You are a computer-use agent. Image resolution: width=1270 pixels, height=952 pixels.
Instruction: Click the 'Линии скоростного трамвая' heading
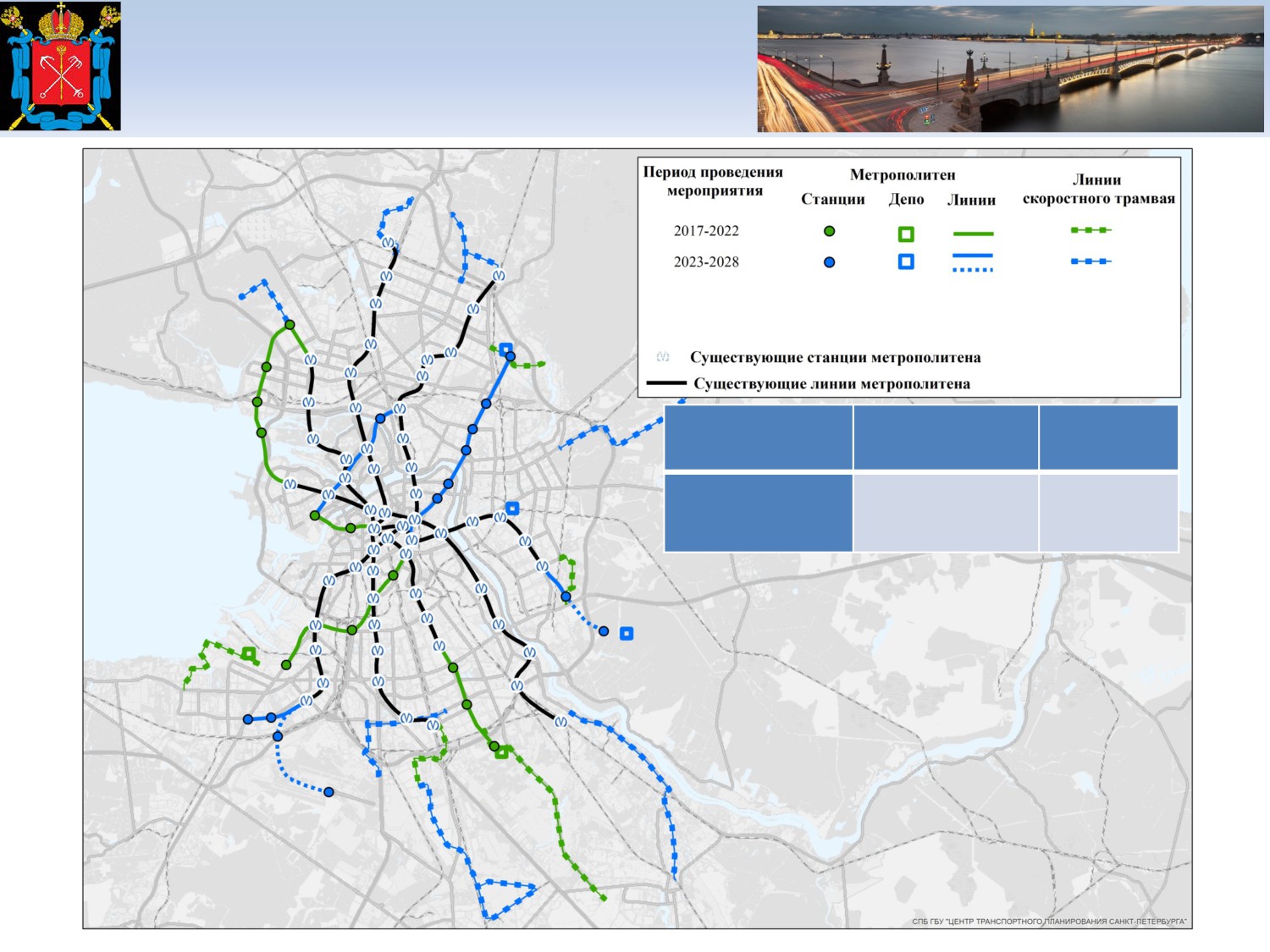point(1098,189)
